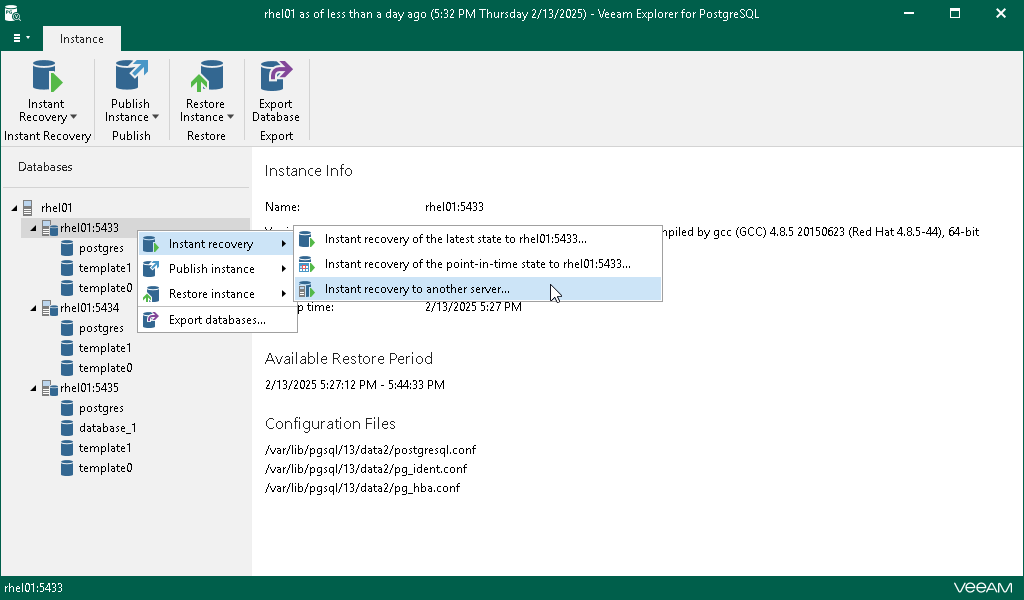Click the server icon next to rhel01
1024x600 pixels.
coord(26,207)
